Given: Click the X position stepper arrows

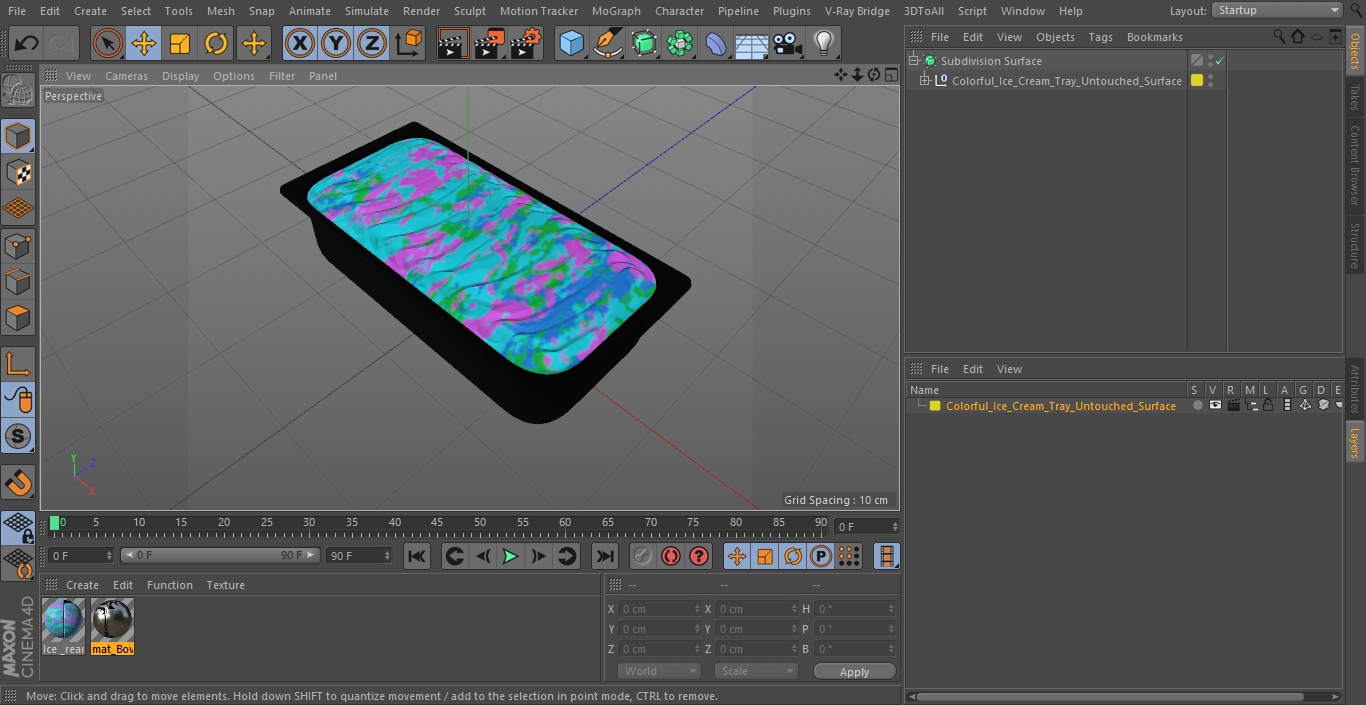Looking at the screenshot, I should pyautogui.click(x=697, y=609).
